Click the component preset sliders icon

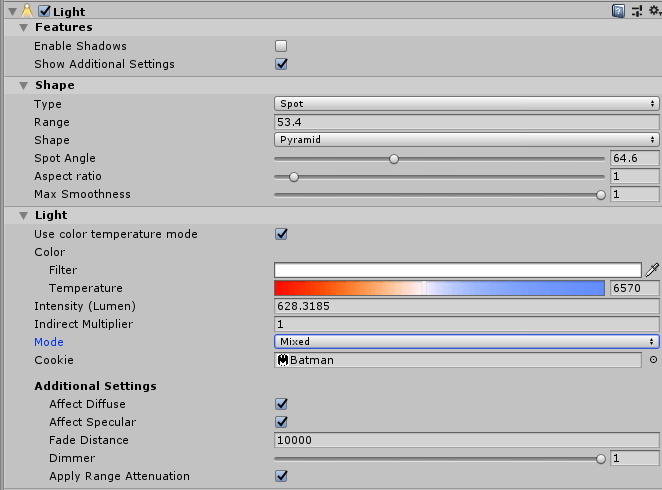(637, 11)
